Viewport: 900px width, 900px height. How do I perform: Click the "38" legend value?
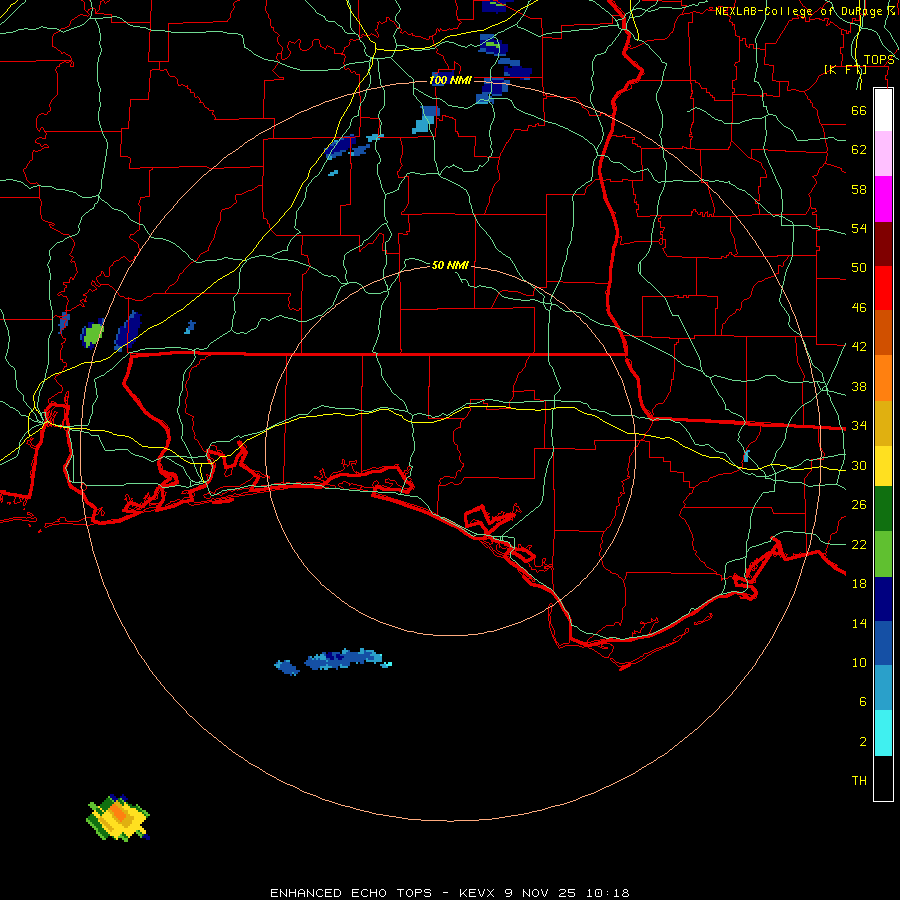tap(859, 386)
